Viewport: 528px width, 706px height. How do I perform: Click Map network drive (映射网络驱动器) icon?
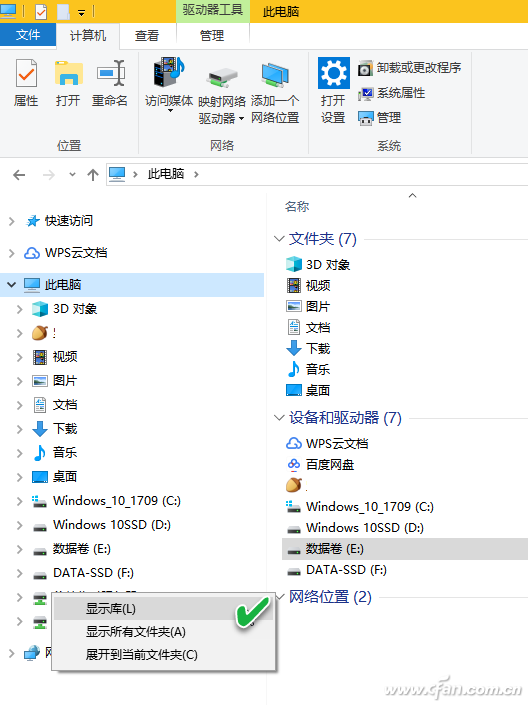point(222,96)
